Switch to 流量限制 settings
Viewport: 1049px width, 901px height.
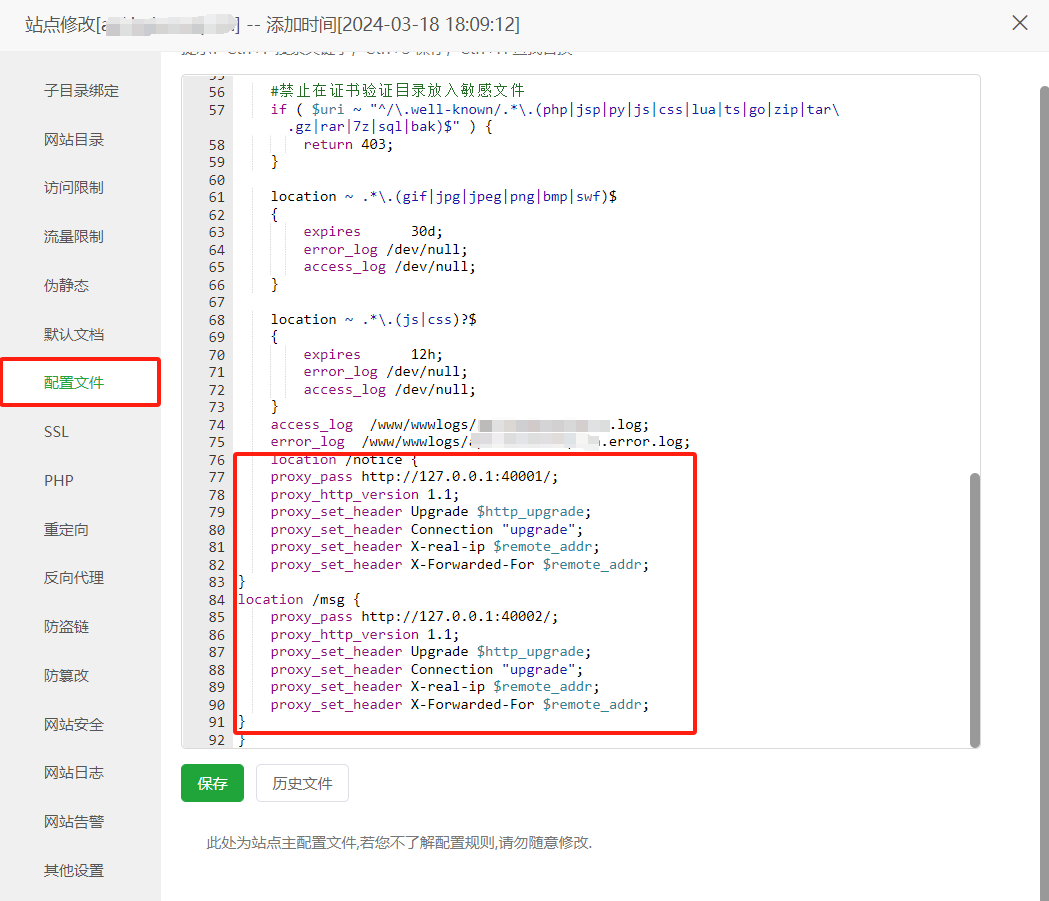click(74, 237)
